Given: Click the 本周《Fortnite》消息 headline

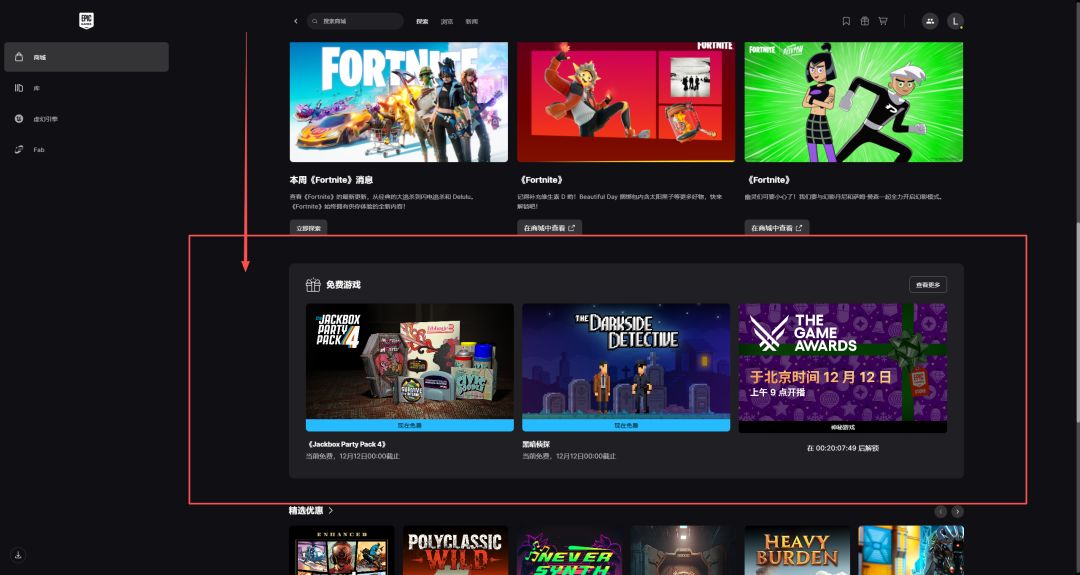Looking at the screenshot, I should (331, 180).
